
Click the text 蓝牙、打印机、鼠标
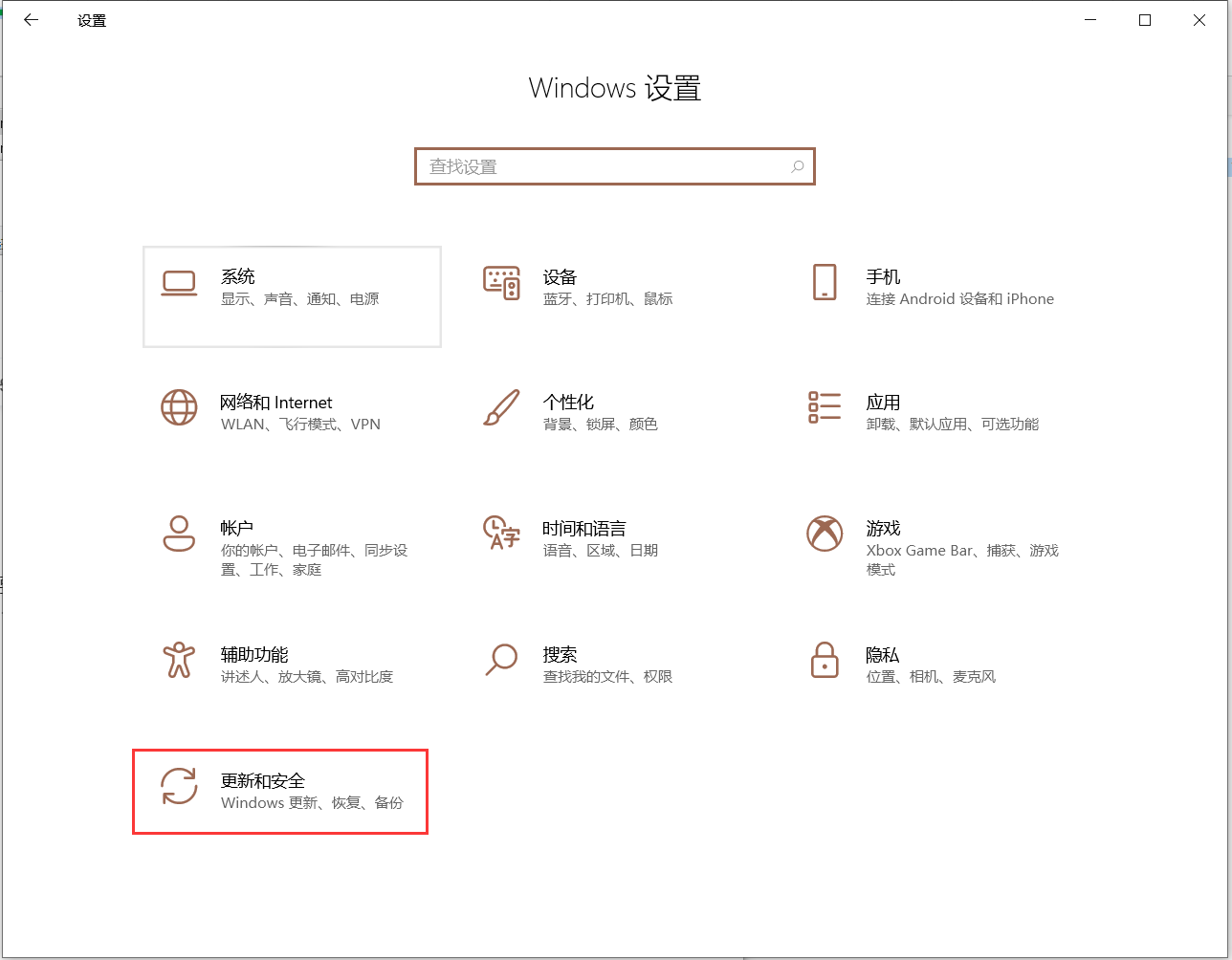pyautogui.click(x=608, y=299)
